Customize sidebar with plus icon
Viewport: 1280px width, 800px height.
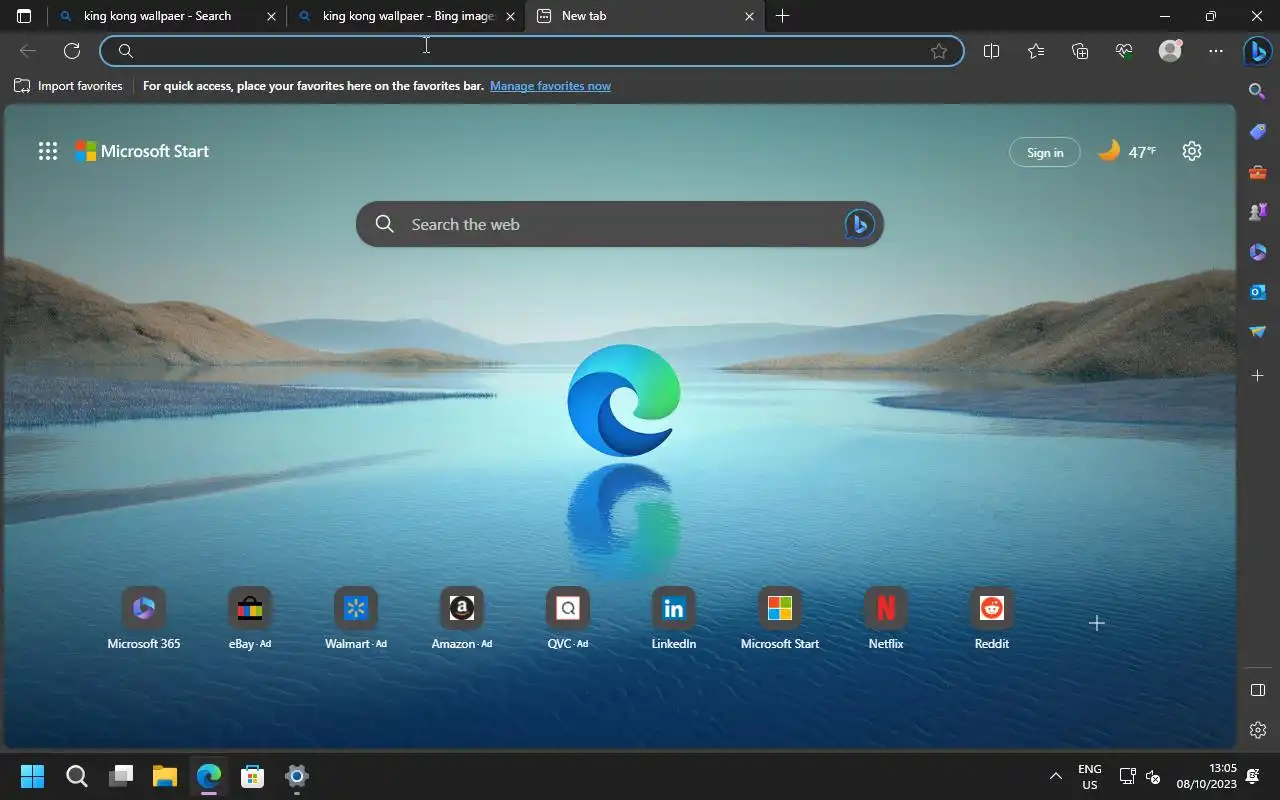coord(1258,376)
